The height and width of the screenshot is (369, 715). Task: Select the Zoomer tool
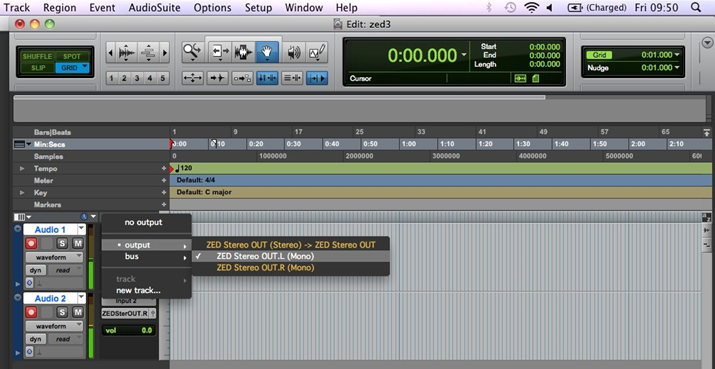click(193, 52)
